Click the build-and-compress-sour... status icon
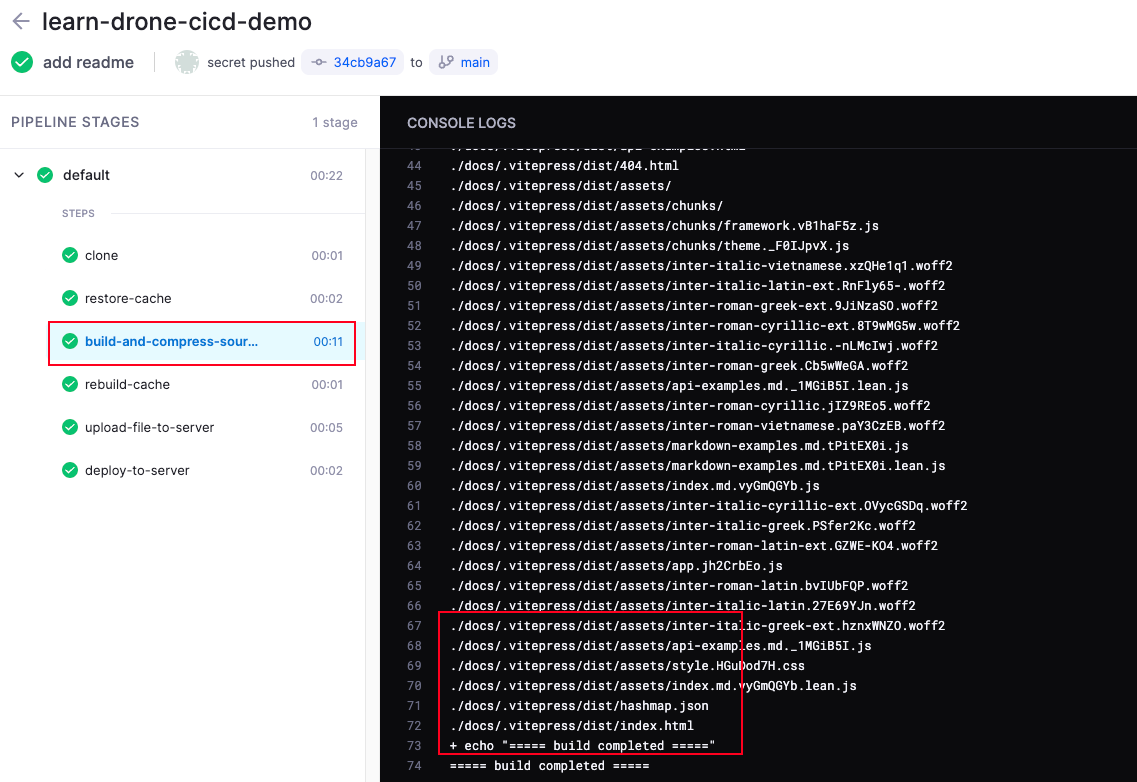The height and width of the screenshot is (782, 1137). click(x=70, y=341)
